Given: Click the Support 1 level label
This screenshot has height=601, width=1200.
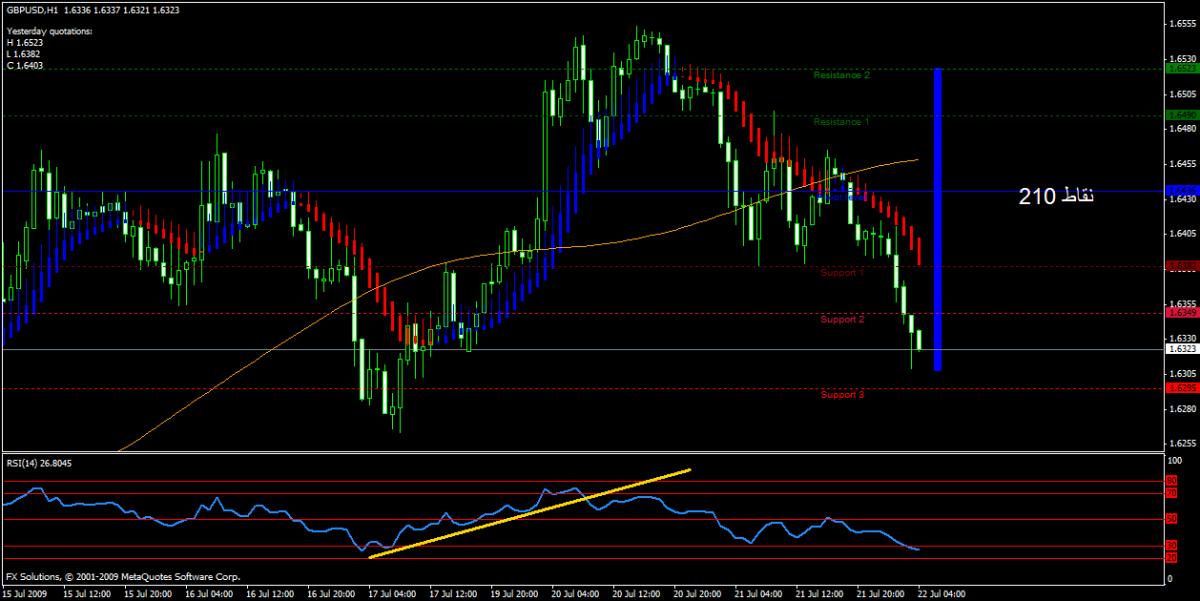Looking at the screenshot, I should (x=842, y=272).
